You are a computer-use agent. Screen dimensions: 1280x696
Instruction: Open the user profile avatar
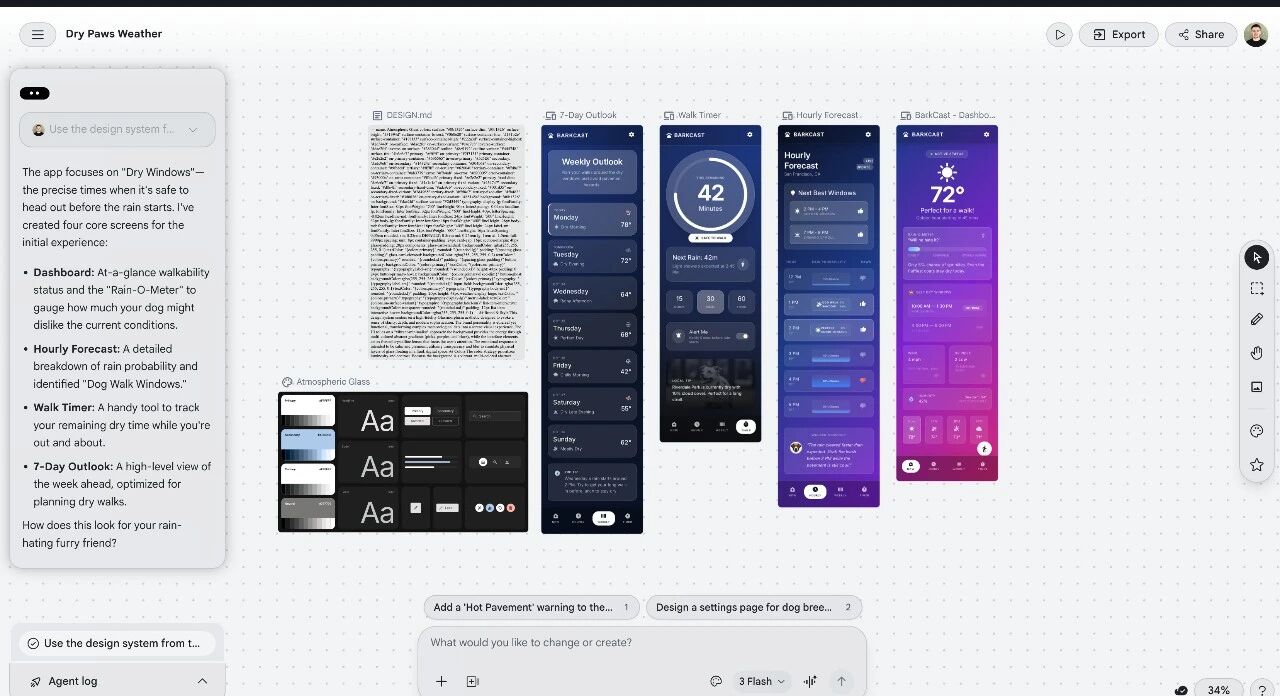coord(1256,34)
